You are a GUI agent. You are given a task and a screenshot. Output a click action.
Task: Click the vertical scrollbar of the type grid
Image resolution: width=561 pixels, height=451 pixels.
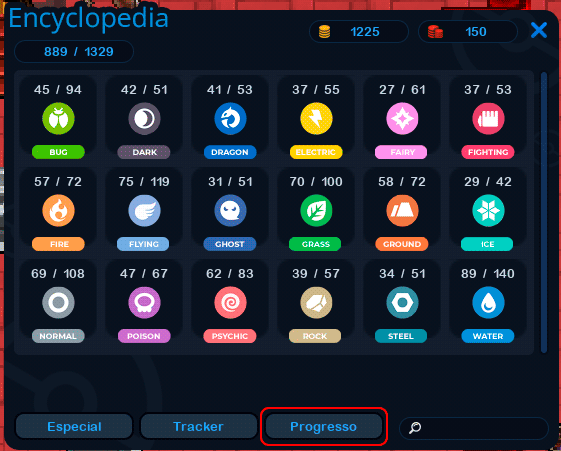[544, 212]
